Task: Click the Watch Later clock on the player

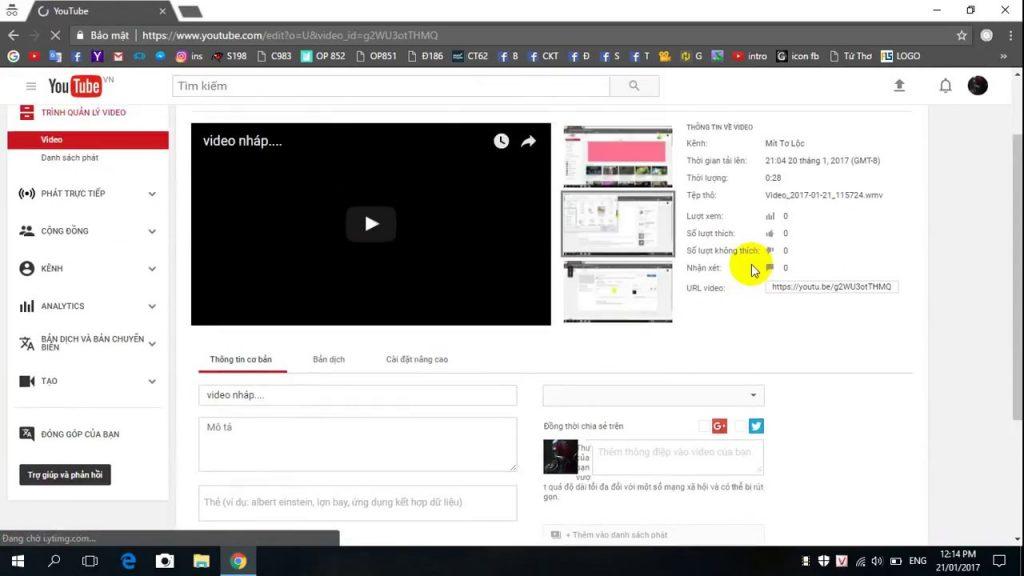Action: (x=501, y=141)
